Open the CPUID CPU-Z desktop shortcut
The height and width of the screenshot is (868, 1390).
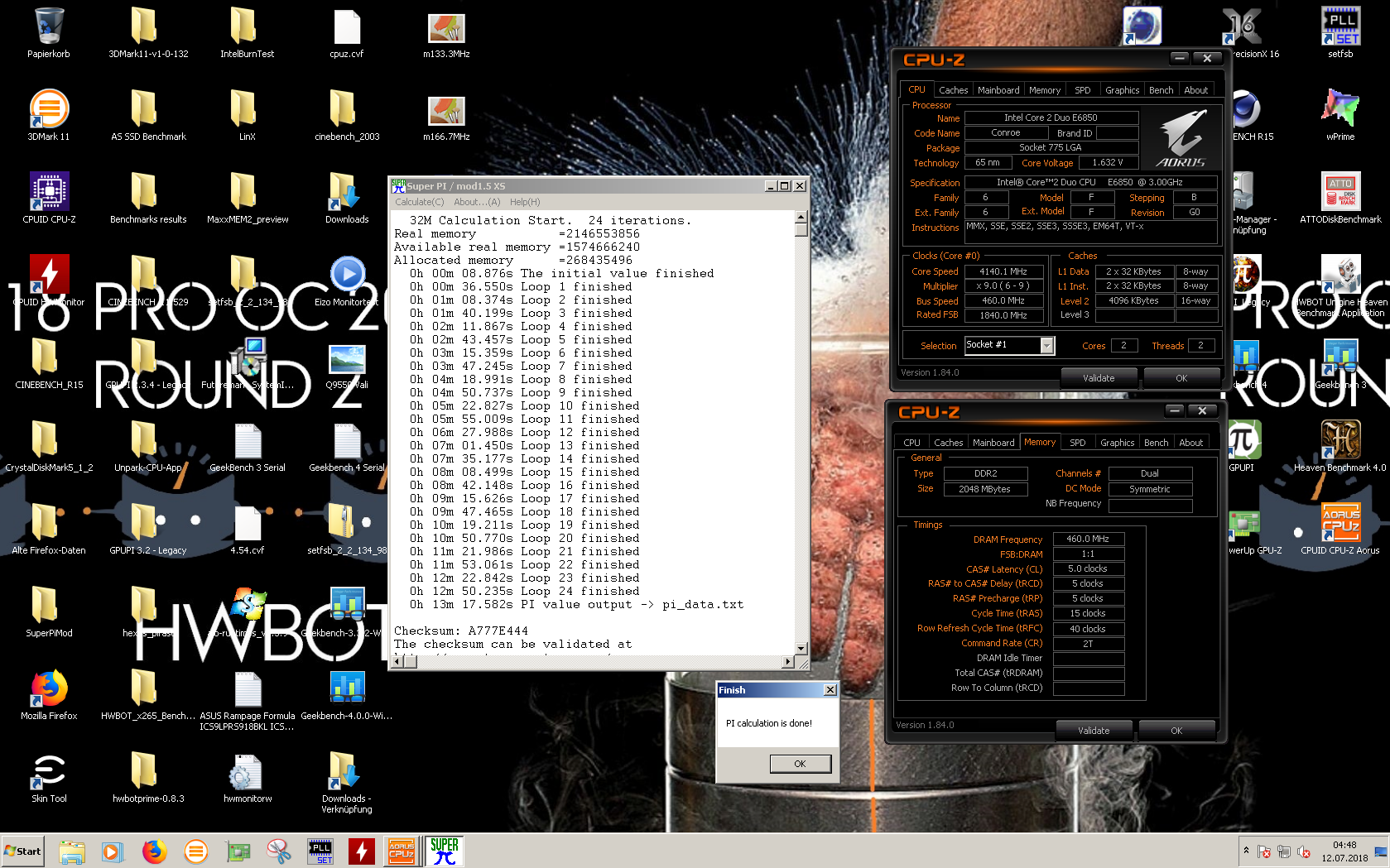point(49,199)
